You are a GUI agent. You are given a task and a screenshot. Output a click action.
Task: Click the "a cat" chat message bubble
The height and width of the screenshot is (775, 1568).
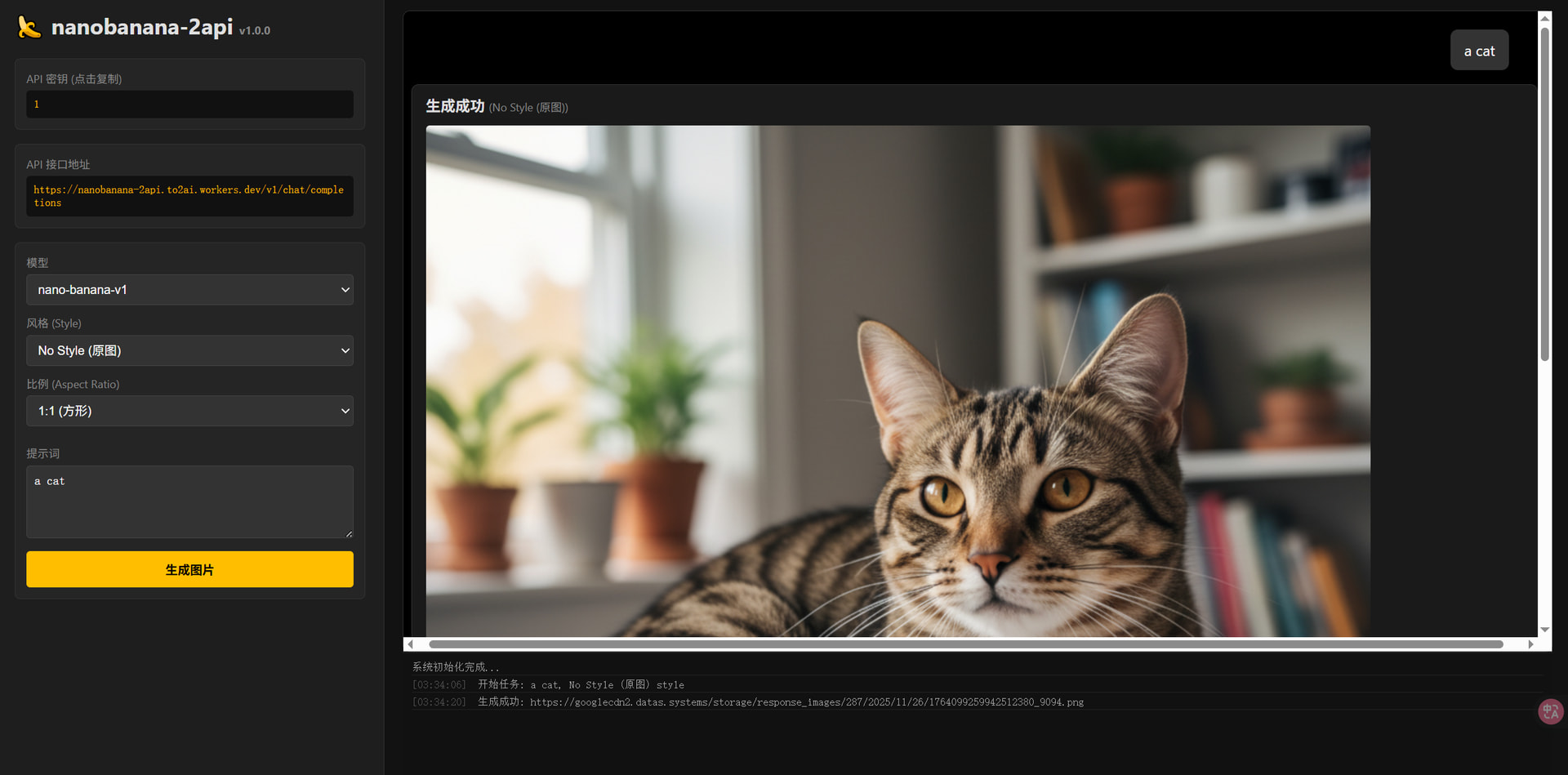coord(1479,51)
